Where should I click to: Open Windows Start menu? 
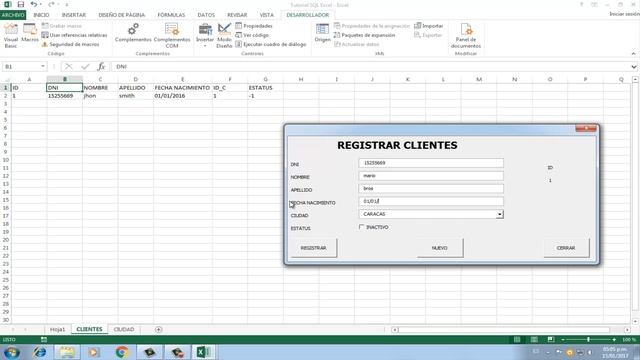(11, 352)
